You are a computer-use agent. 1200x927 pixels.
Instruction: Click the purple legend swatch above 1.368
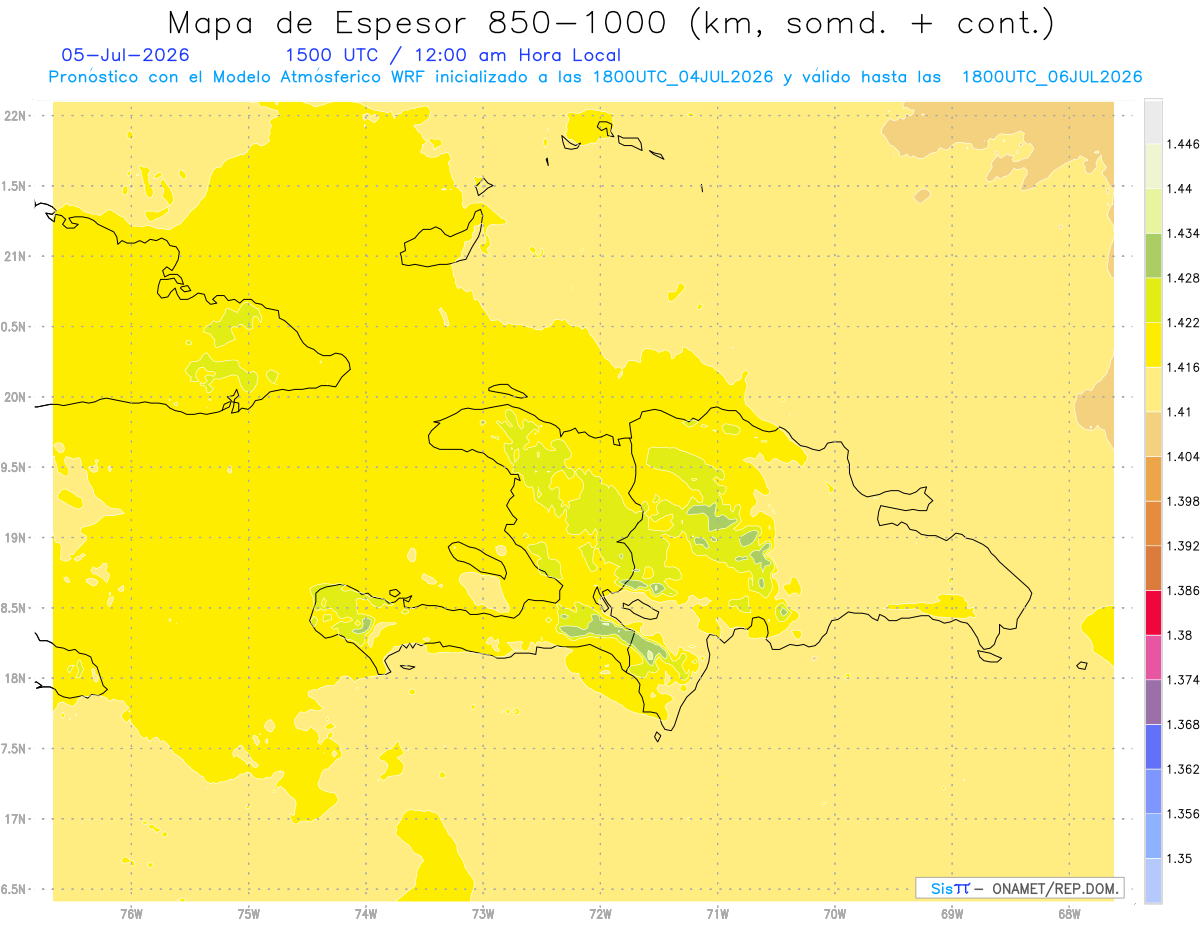(x=1153, y=702)
